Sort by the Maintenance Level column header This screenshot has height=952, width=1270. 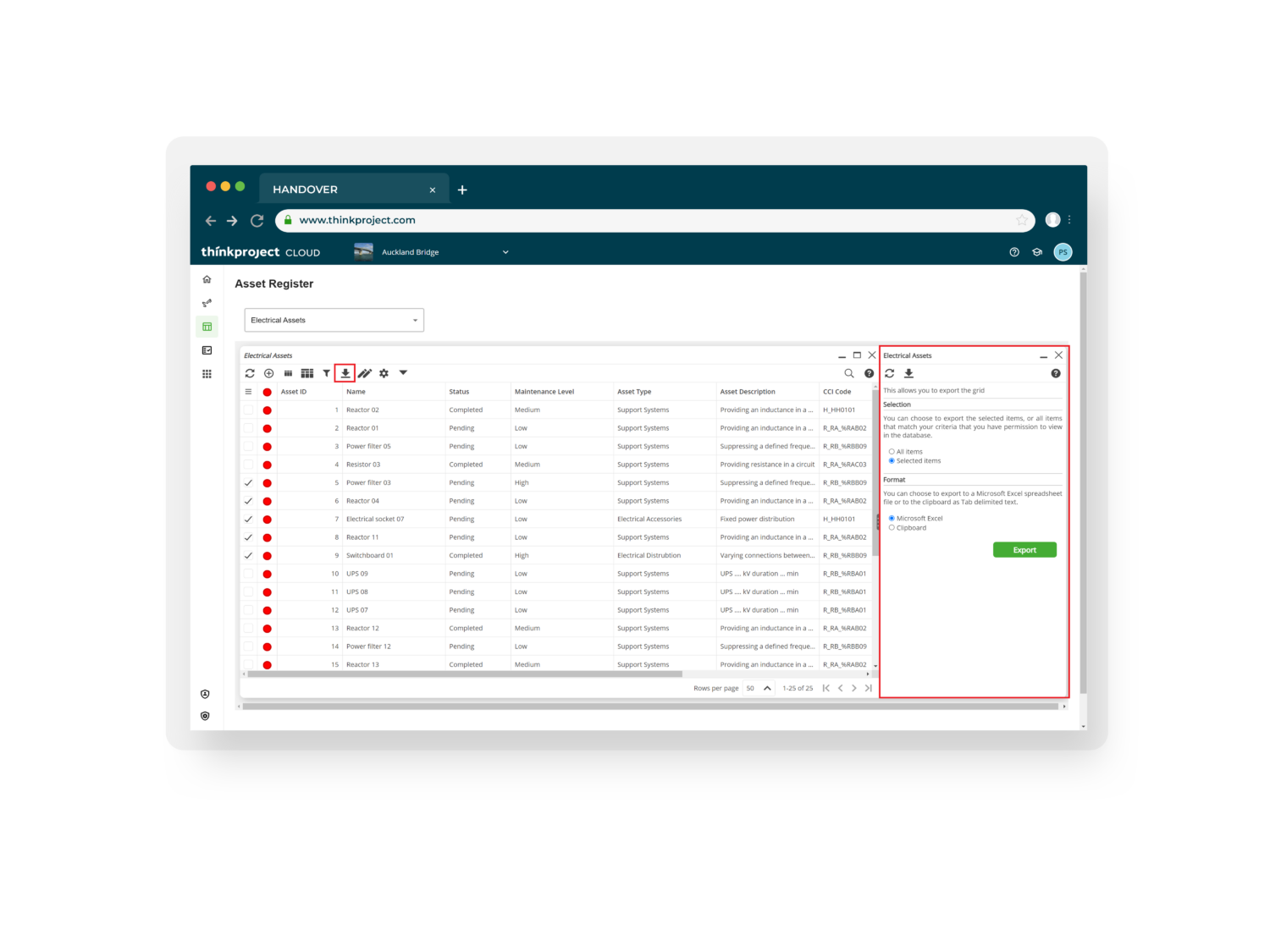[x=544, y=392]
